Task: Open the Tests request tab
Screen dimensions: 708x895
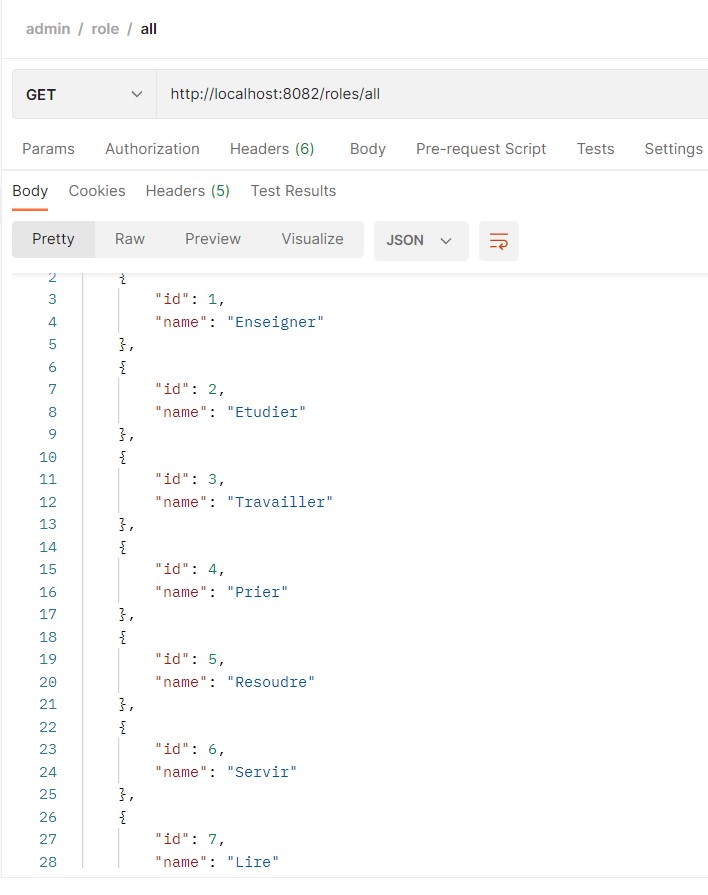Action: 595,148
